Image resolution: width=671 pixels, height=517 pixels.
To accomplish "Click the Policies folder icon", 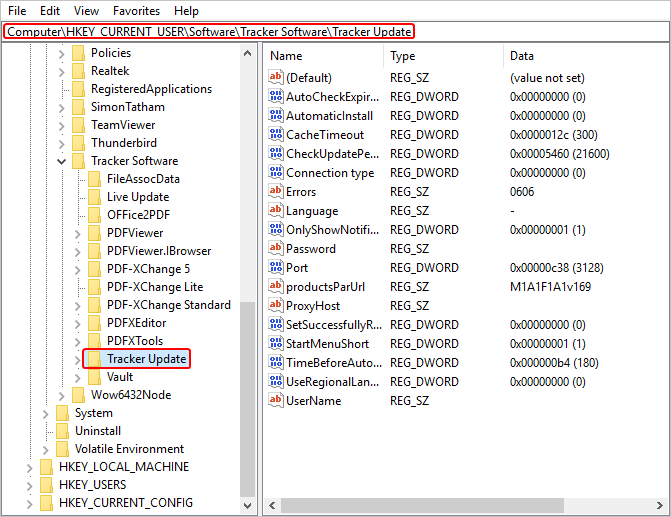I will pyautogui.click(x=78, y=53).
